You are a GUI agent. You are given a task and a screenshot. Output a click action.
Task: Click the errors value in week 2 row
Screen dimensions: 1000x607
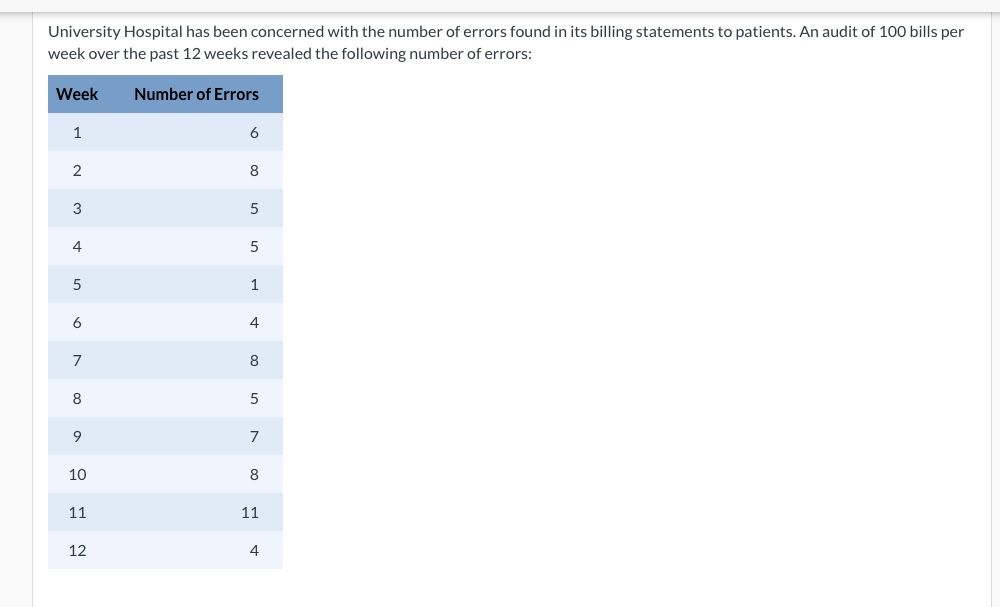254,170
